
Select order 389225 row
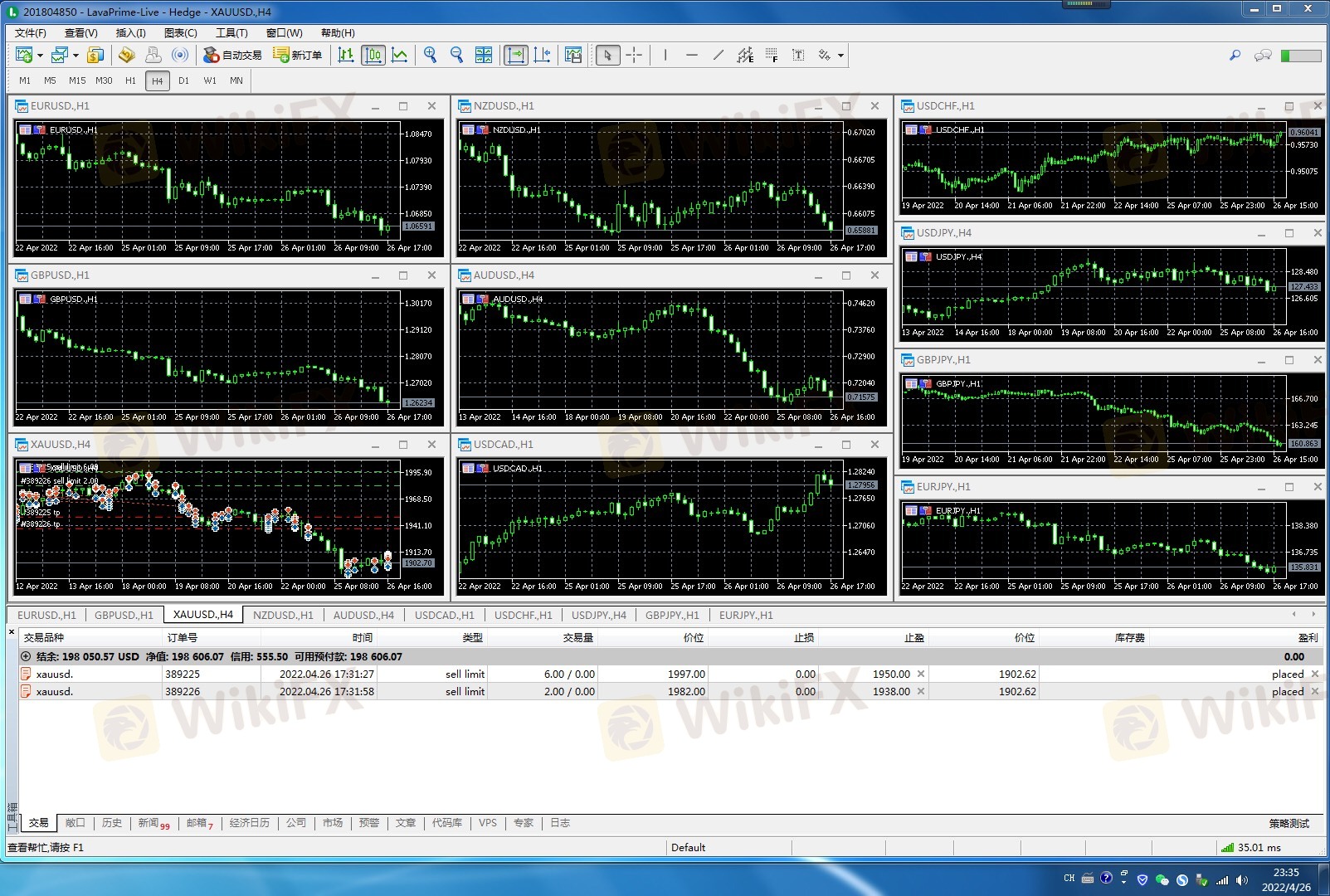coord(670,674)
